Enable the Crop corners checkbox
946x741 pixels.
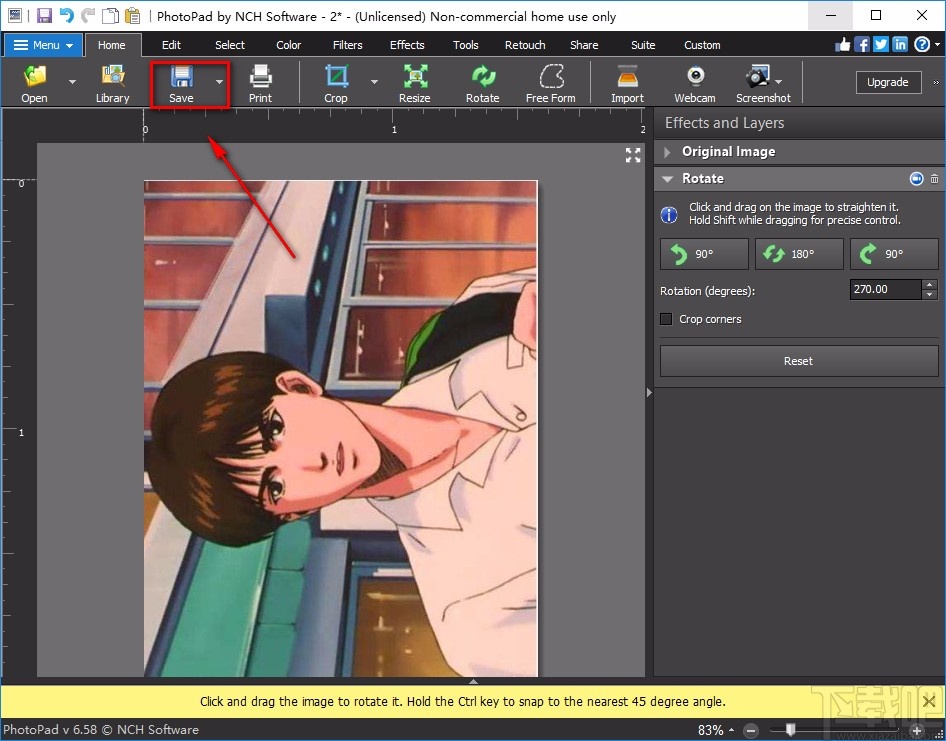667,319
